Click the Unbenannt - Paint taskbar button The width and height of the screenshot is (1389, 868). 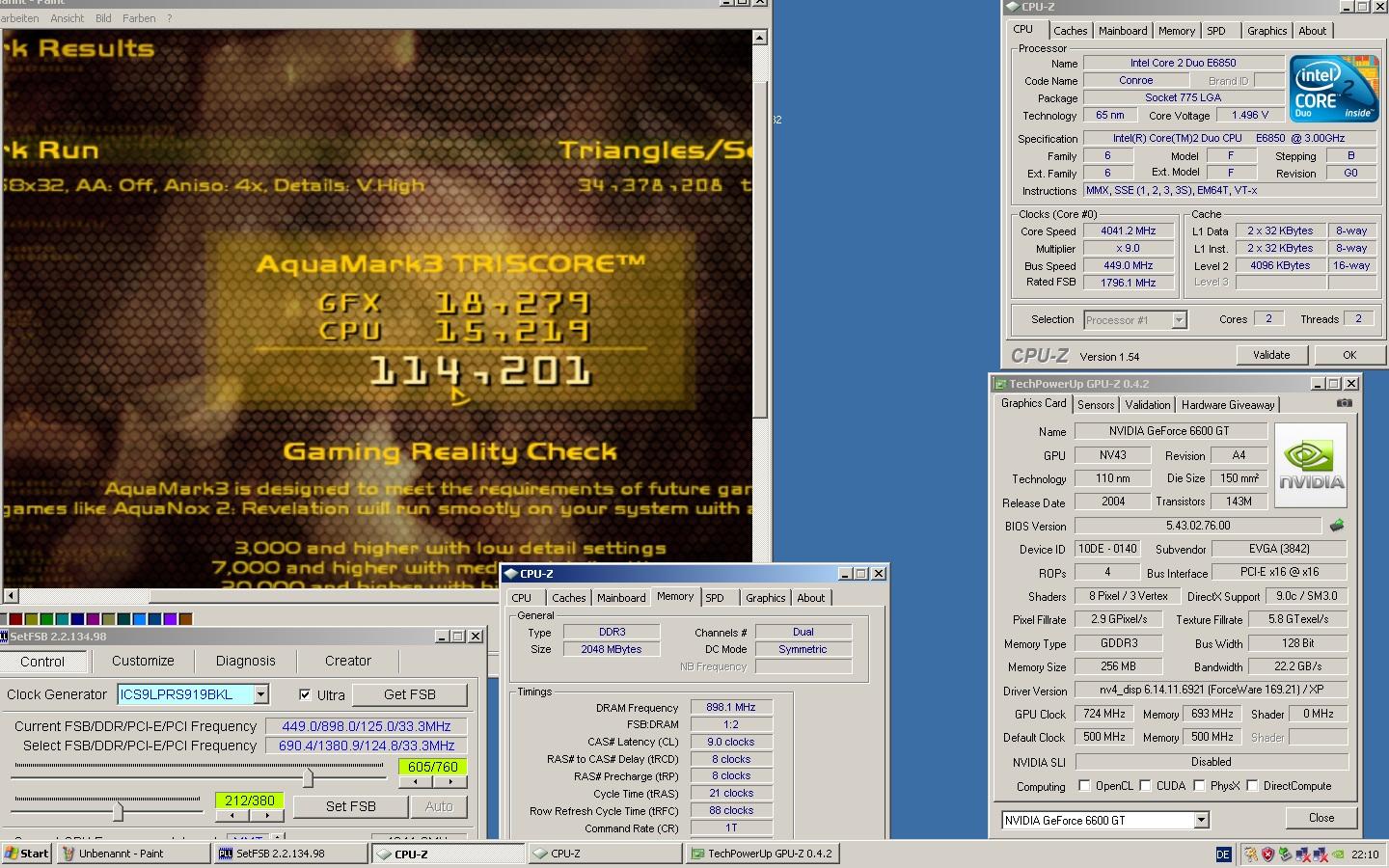click(x=133, y=854)
